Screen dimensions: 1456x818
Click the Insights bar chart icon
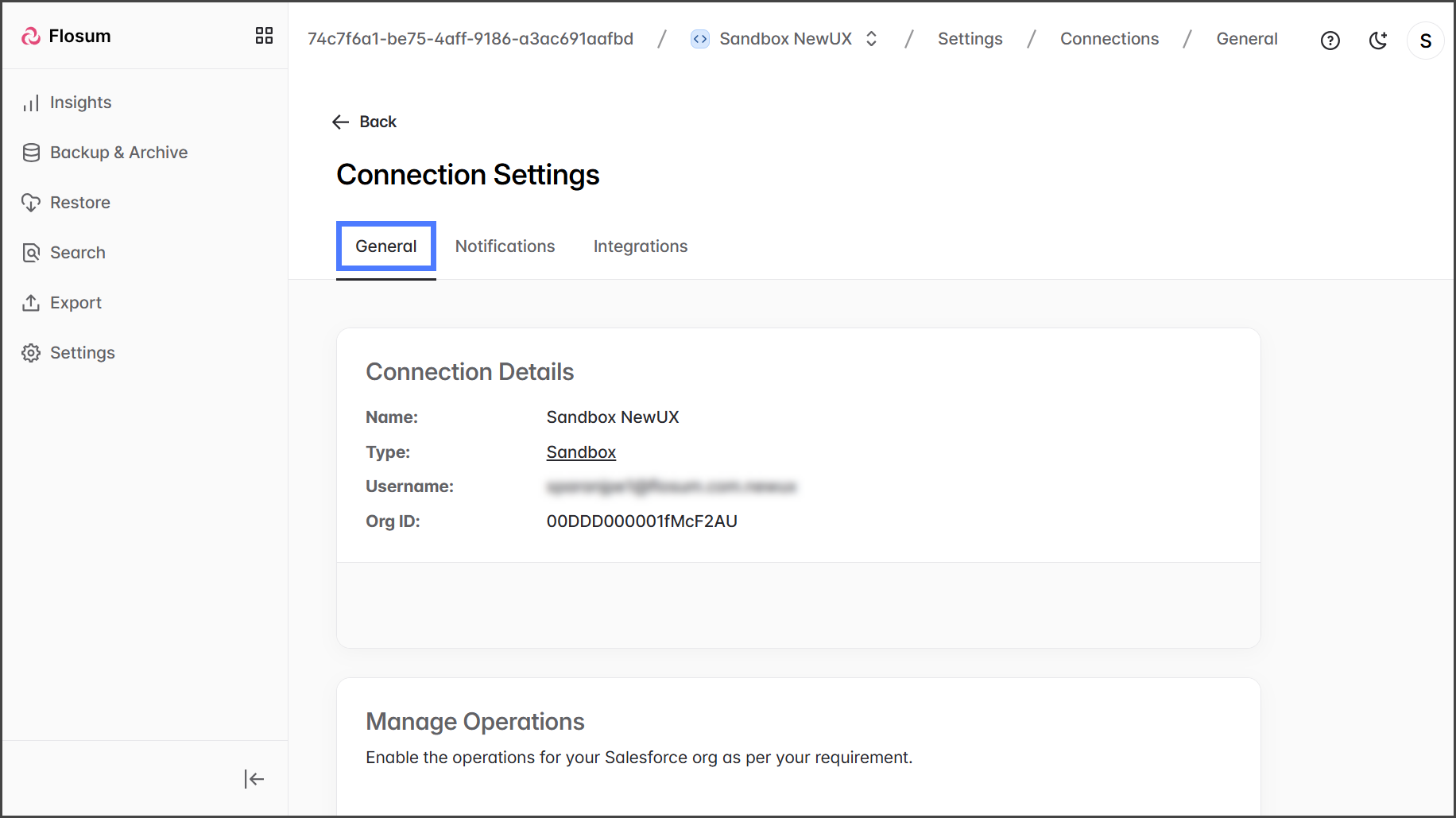tap(31, 103)
